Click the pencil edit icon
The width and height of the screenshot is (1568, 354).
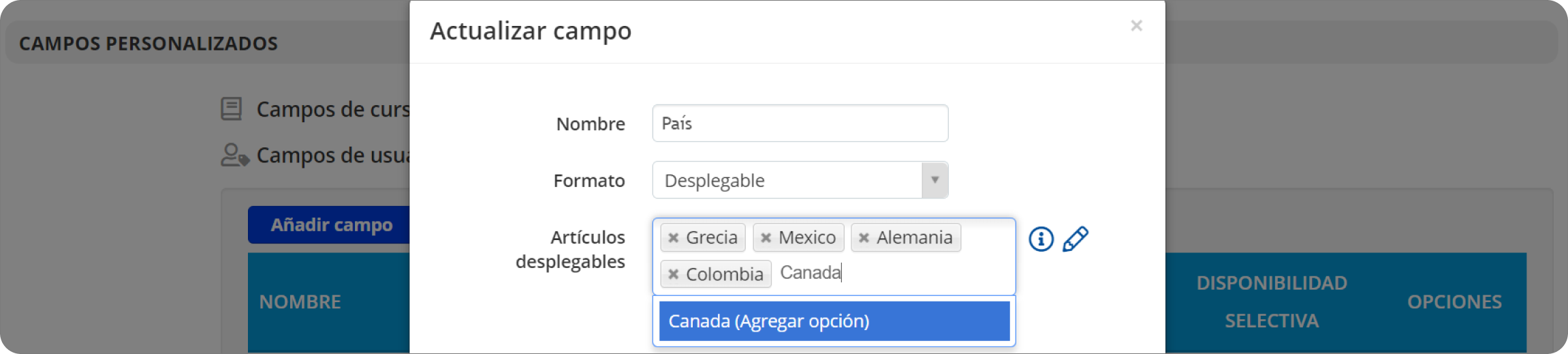(x=1076, y=239)
